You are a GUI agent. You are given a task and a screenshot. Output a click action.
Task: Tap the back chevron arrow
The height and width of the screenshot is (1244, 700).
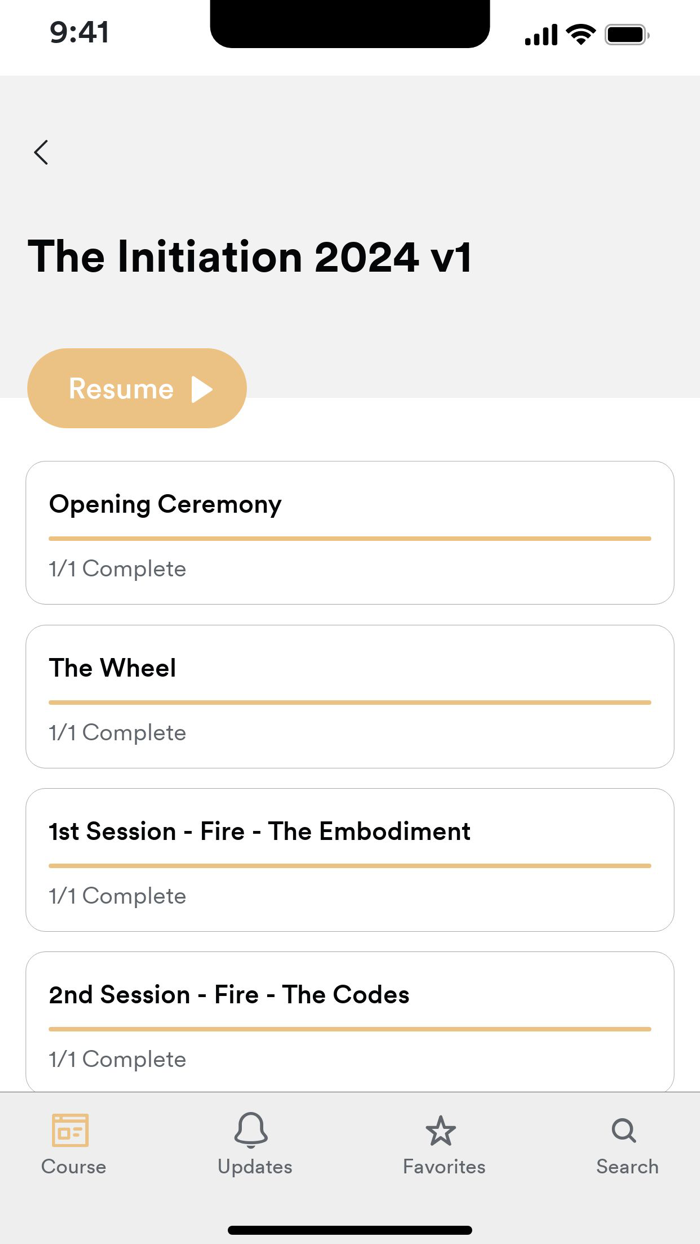(41, 152)
